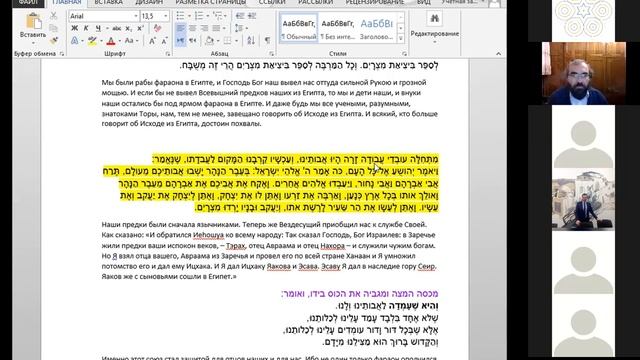
Task: Clear all formatting eraser icon
Action: tap(157, 28)
